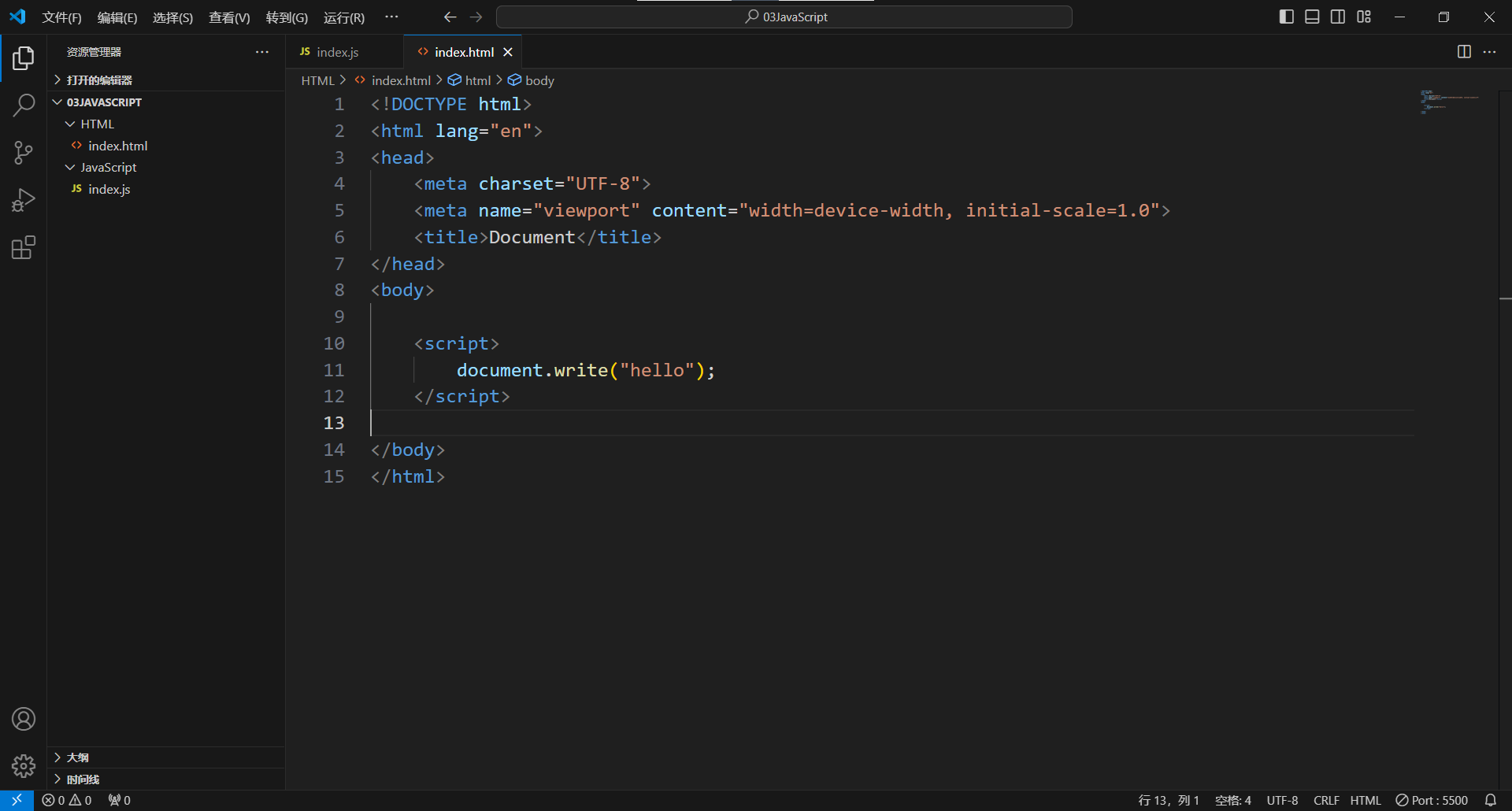Open index.js file in explorer tree

[166, 189]
